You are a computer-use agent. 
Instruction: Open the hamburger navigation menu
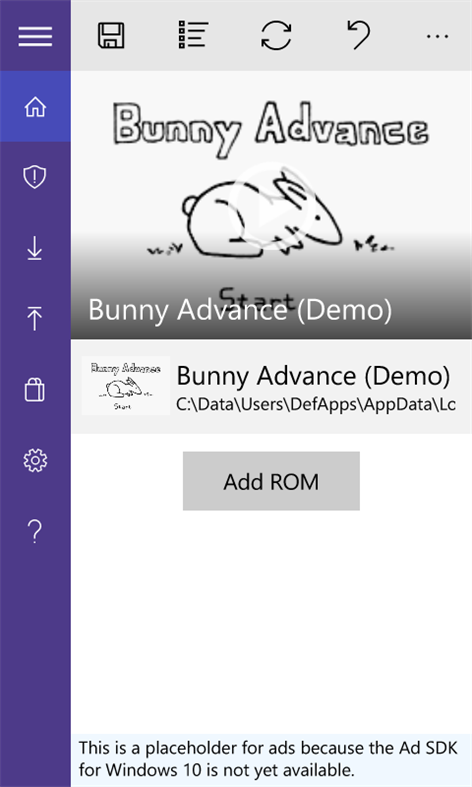tap(35, 36)
